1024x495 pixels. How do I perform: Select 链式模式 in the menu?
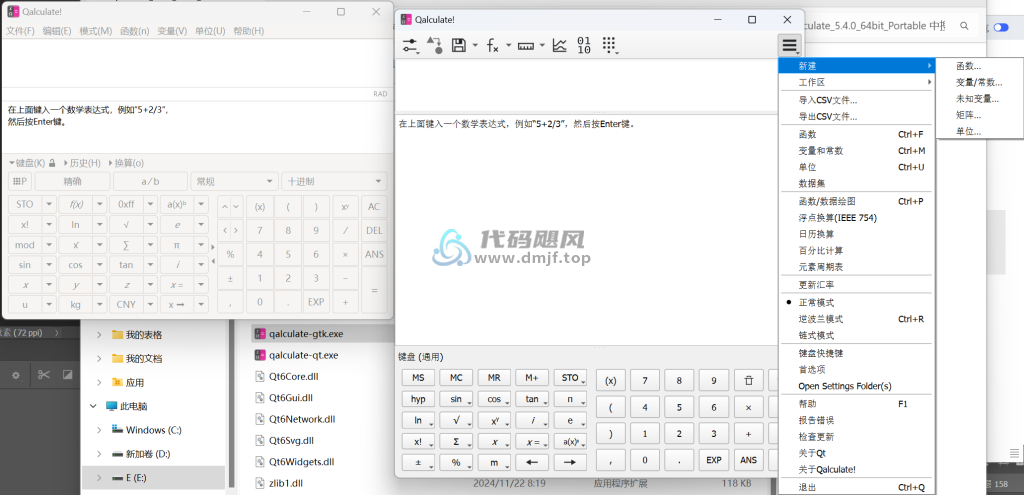point(816,336)
